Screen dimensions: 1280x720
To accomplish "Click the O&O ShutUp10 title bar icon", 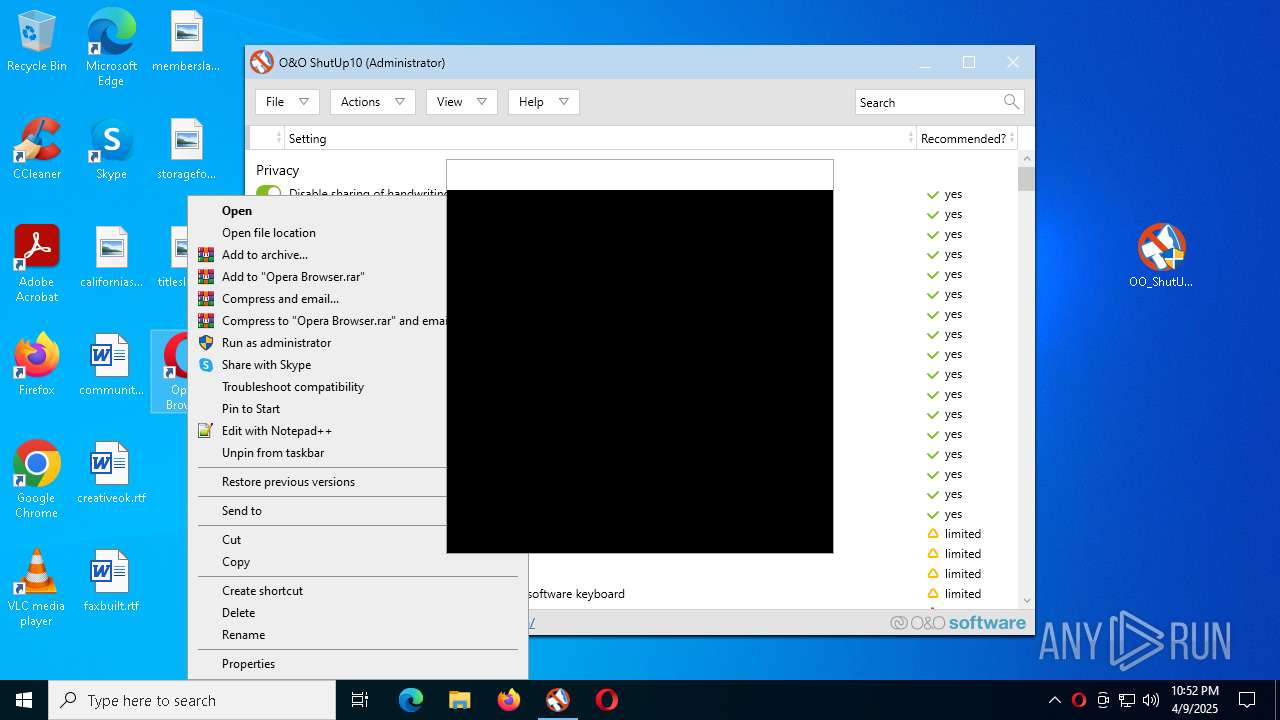I will pos(262,62).
